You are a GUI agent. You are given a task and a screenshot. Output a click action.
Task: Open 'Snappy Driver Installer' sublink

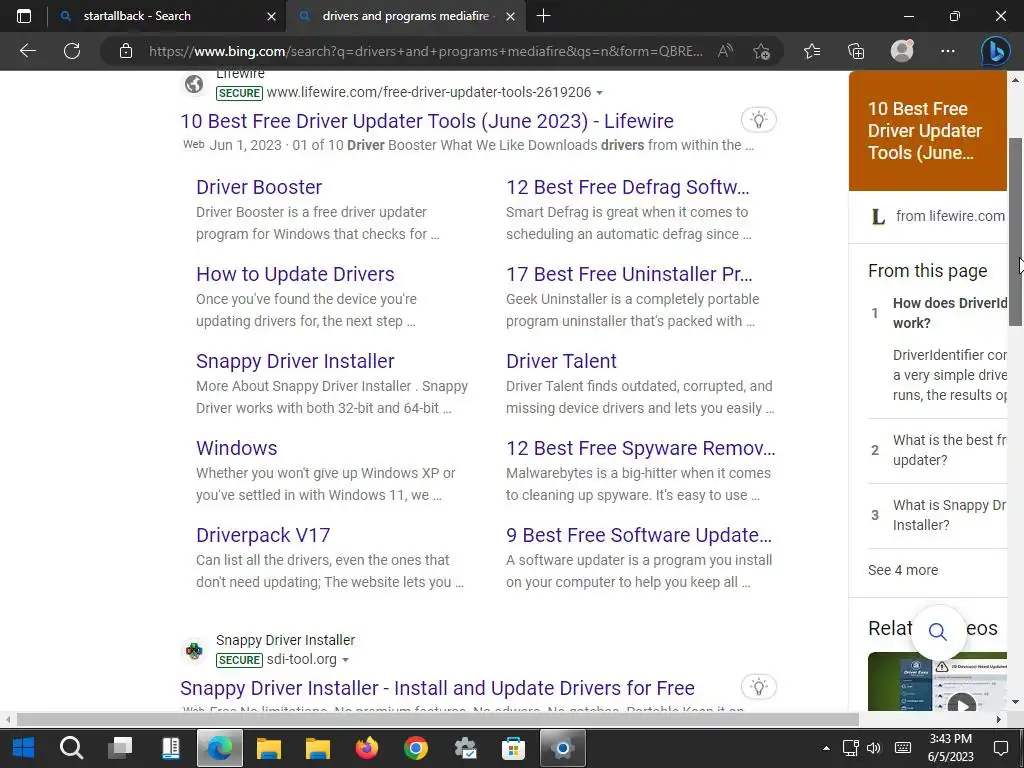click(295, 360)
